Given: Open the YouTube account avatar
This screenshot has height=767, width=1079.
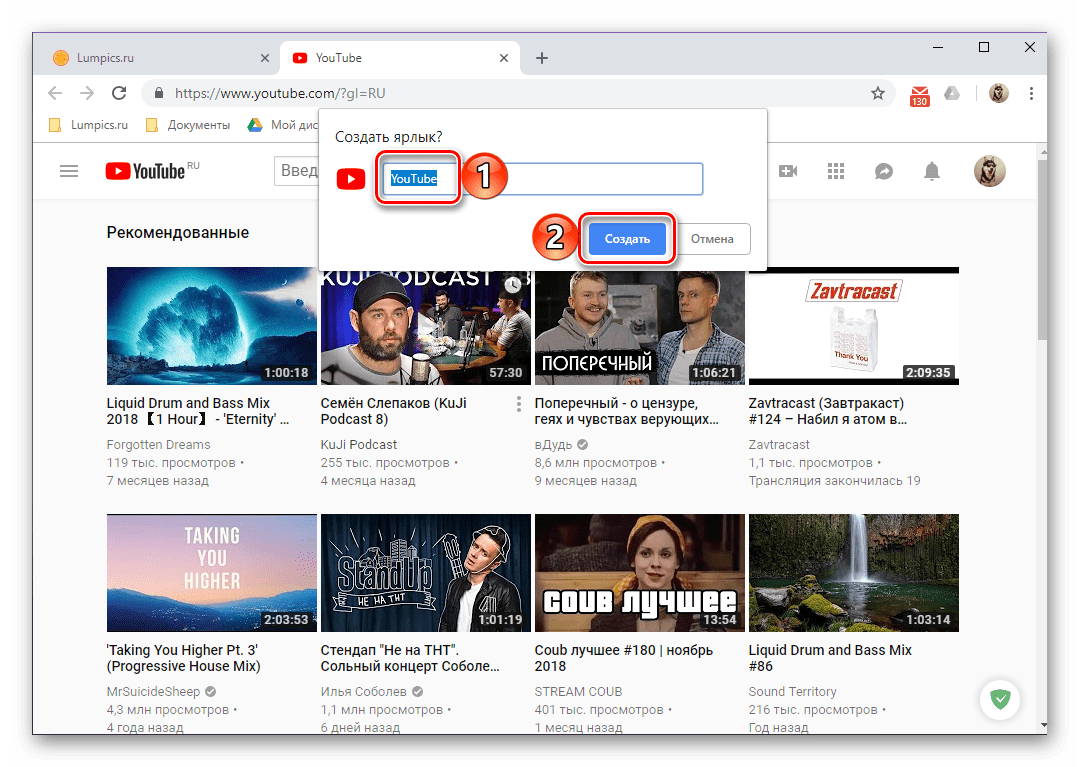Looking at the screenshot, I should 990,171.
